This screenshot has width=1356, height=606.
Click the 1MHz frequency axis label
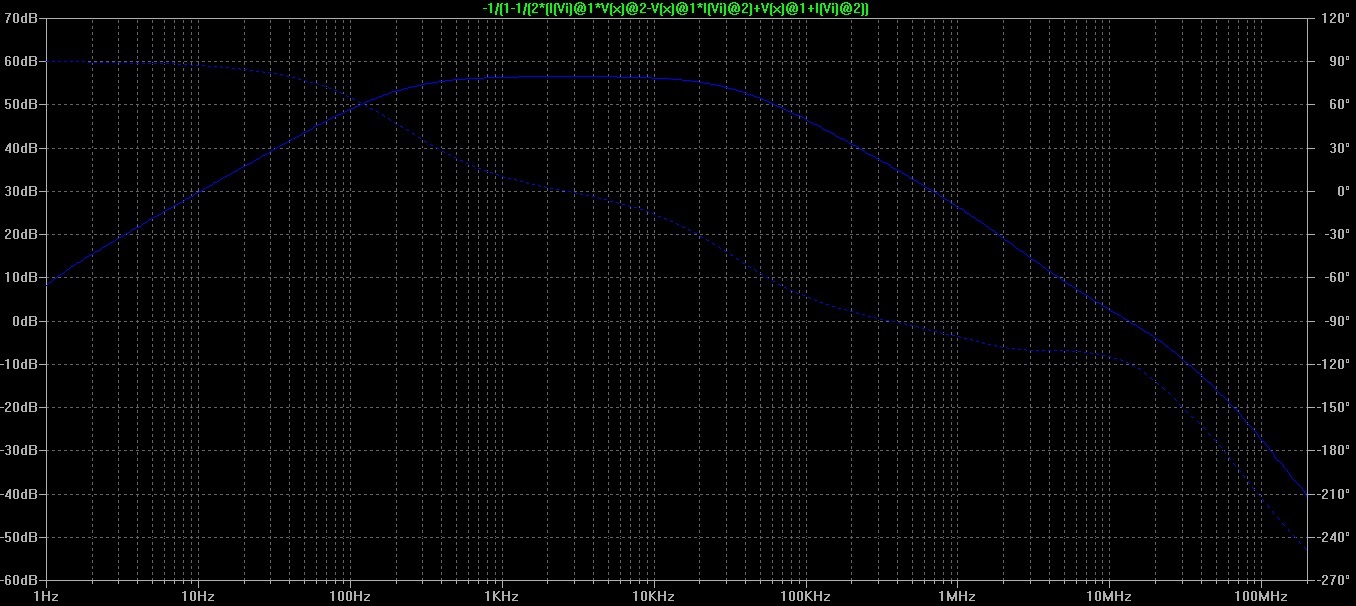click(x=956, y=597)
